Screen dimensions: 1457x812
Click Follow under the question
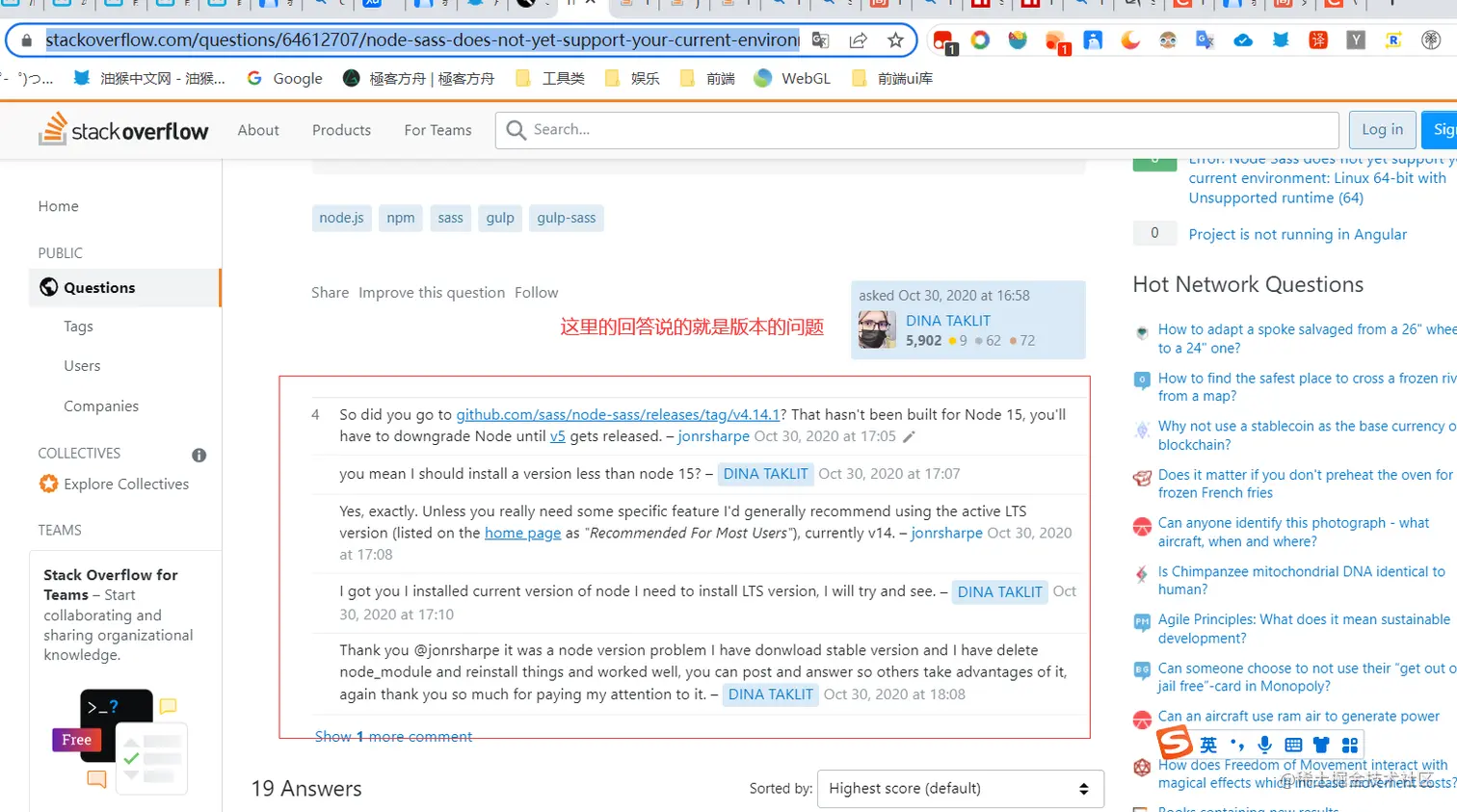click(x=536, y=293)
